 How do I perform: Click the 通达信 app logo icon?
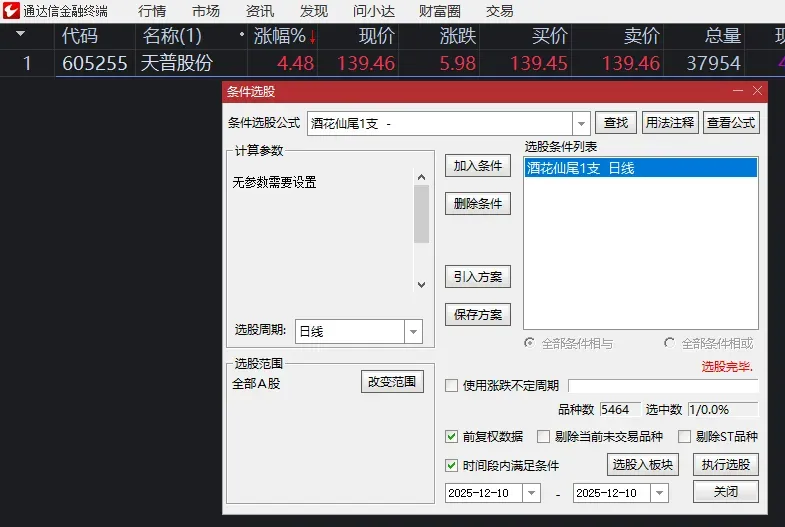click(11, 11)
